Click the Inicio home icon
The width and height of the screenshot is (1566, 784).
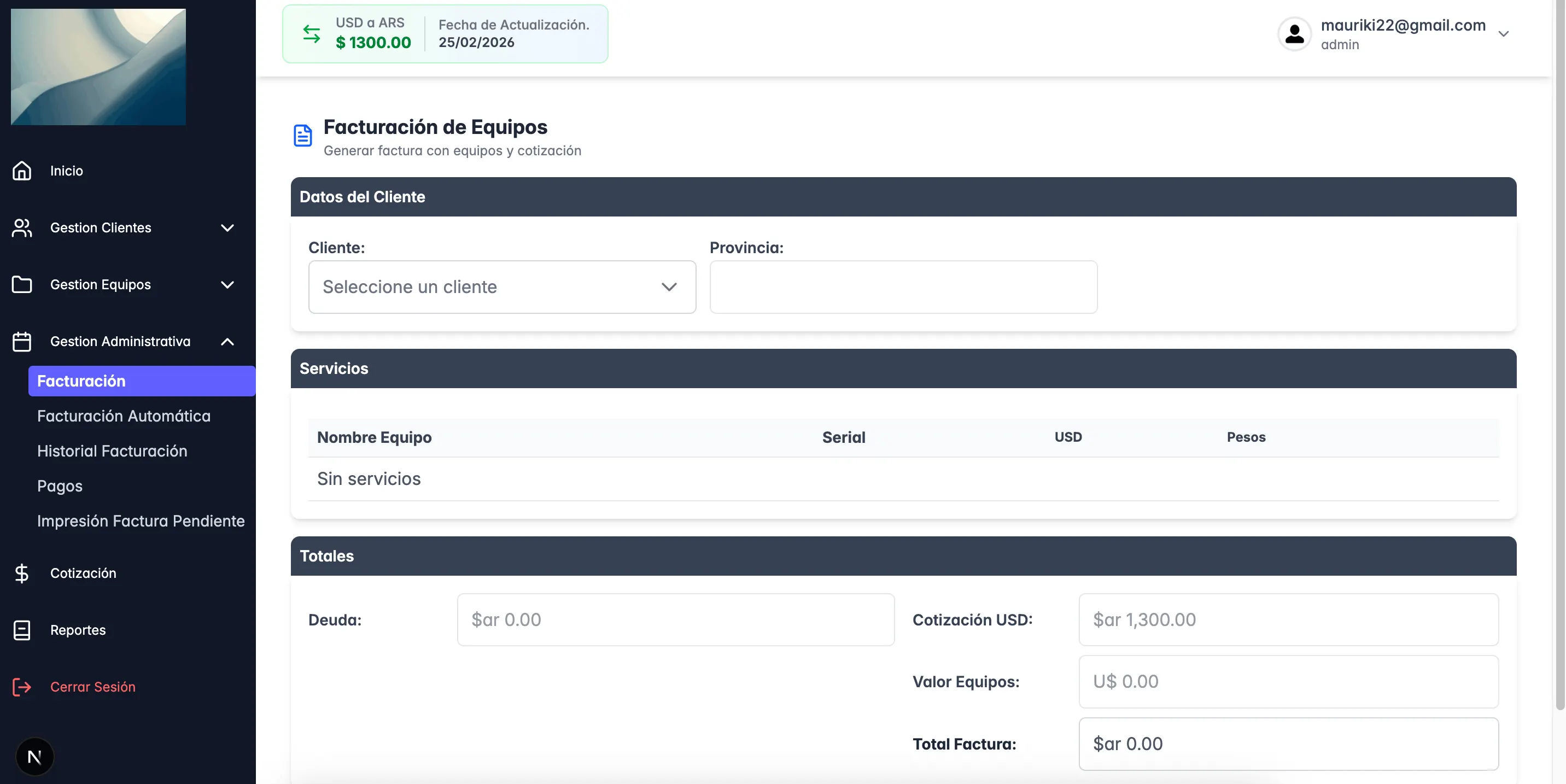(22, 171)
